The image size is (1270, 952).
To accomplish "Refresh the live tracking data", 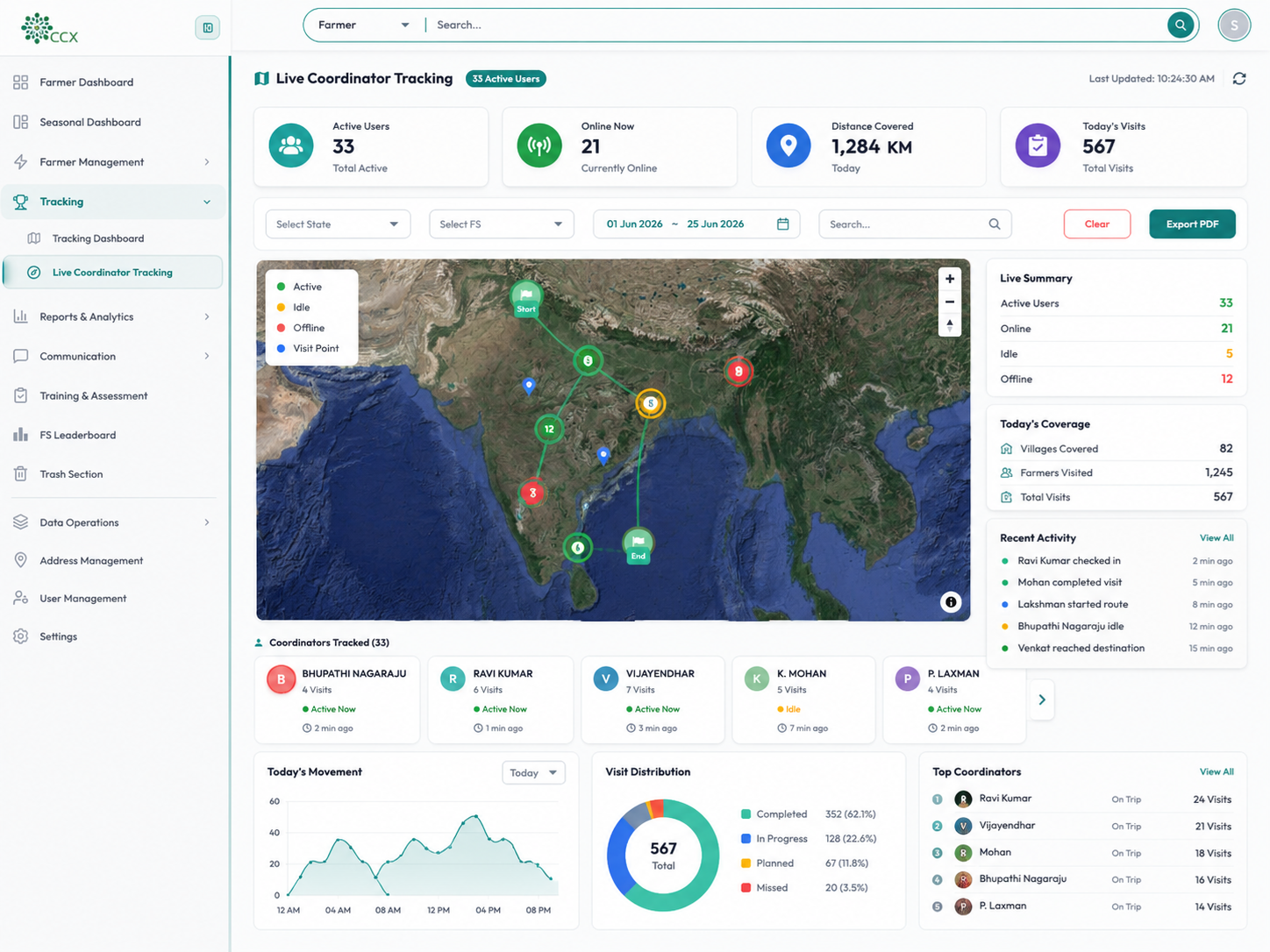I will tap(1239, 79).
